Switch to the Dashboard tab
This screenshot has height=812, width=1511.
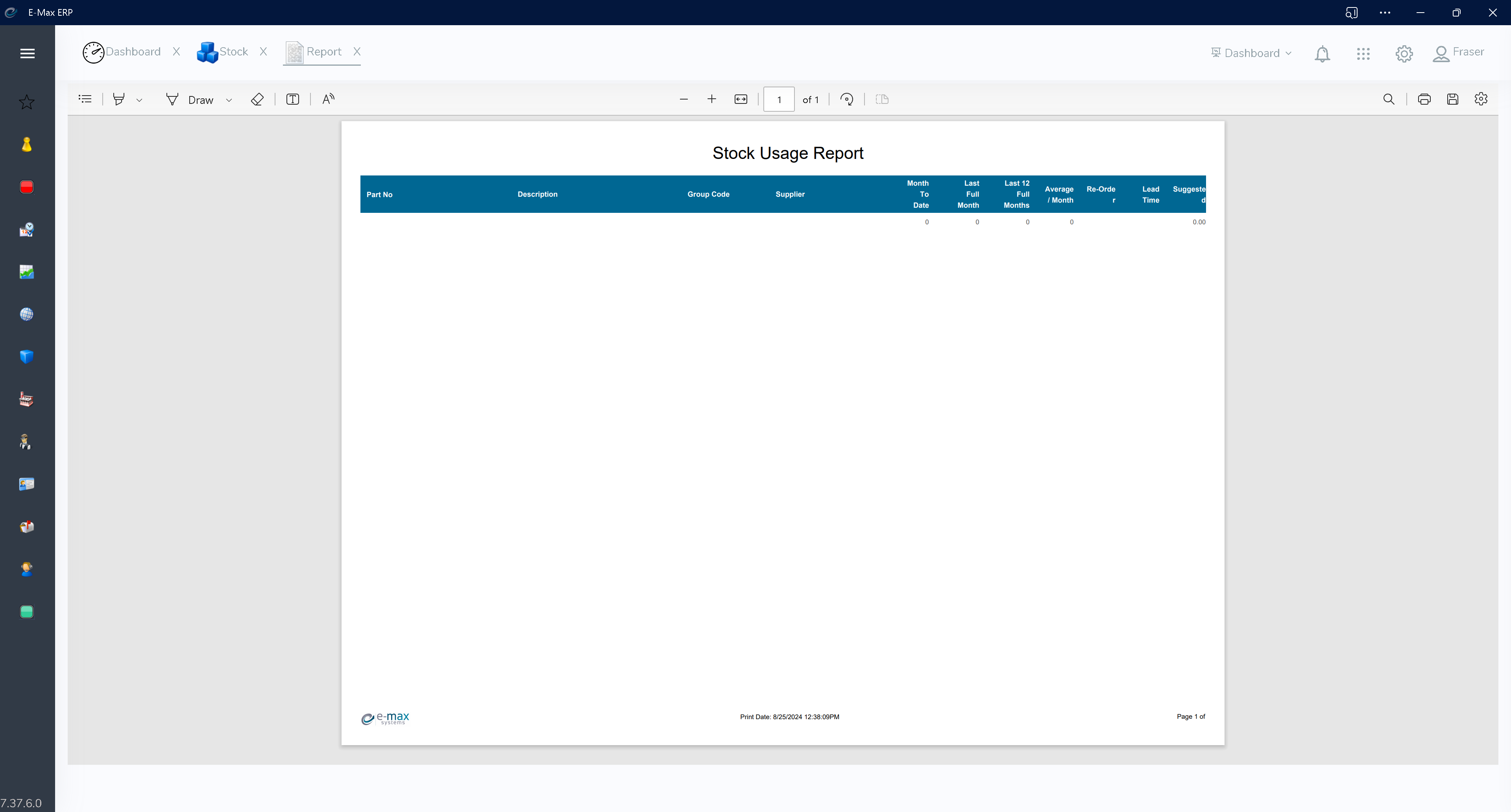coord(134,52)
